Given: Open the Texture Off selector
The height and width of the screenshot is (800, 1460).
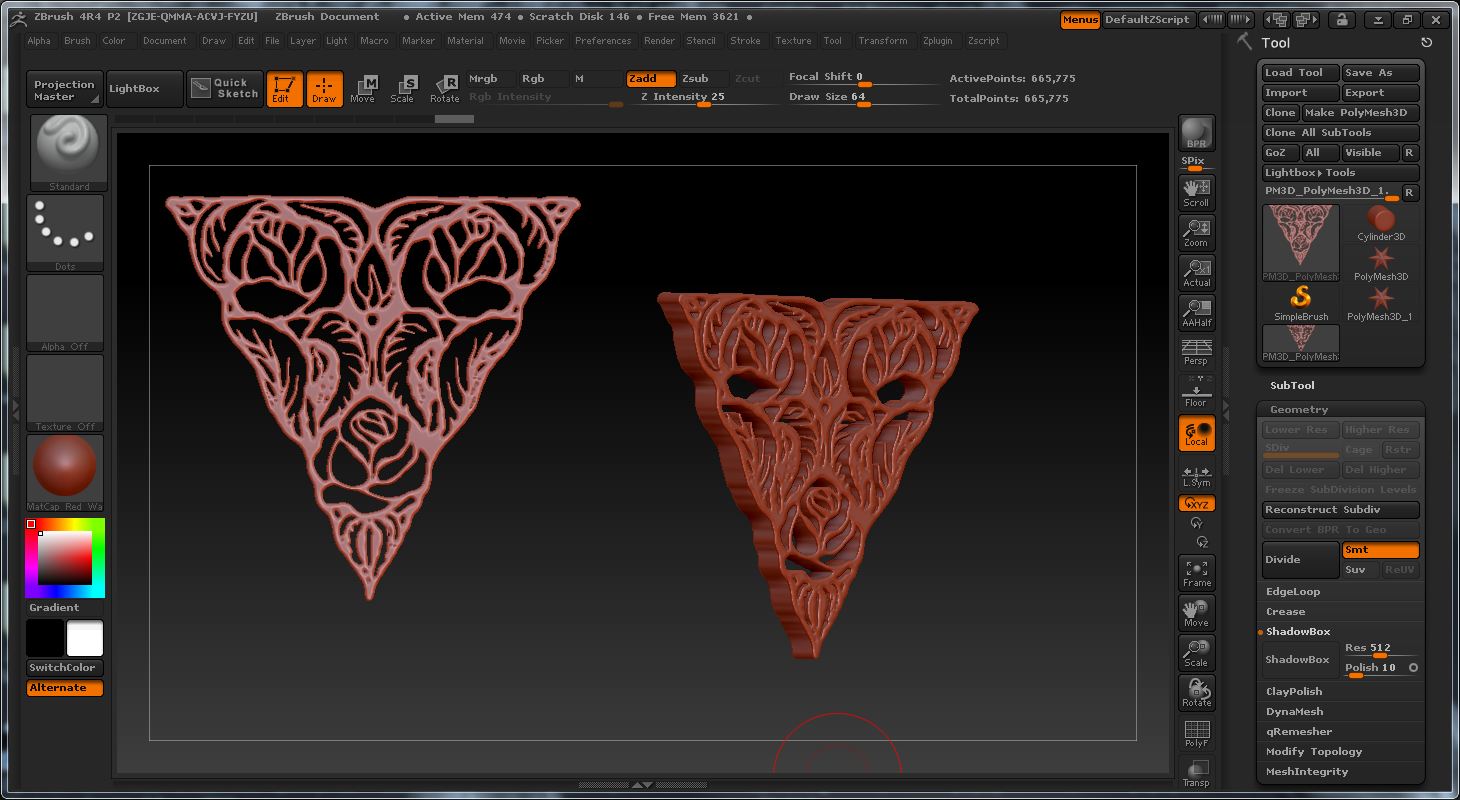Looking at the screenshot, I should (66, 393).
